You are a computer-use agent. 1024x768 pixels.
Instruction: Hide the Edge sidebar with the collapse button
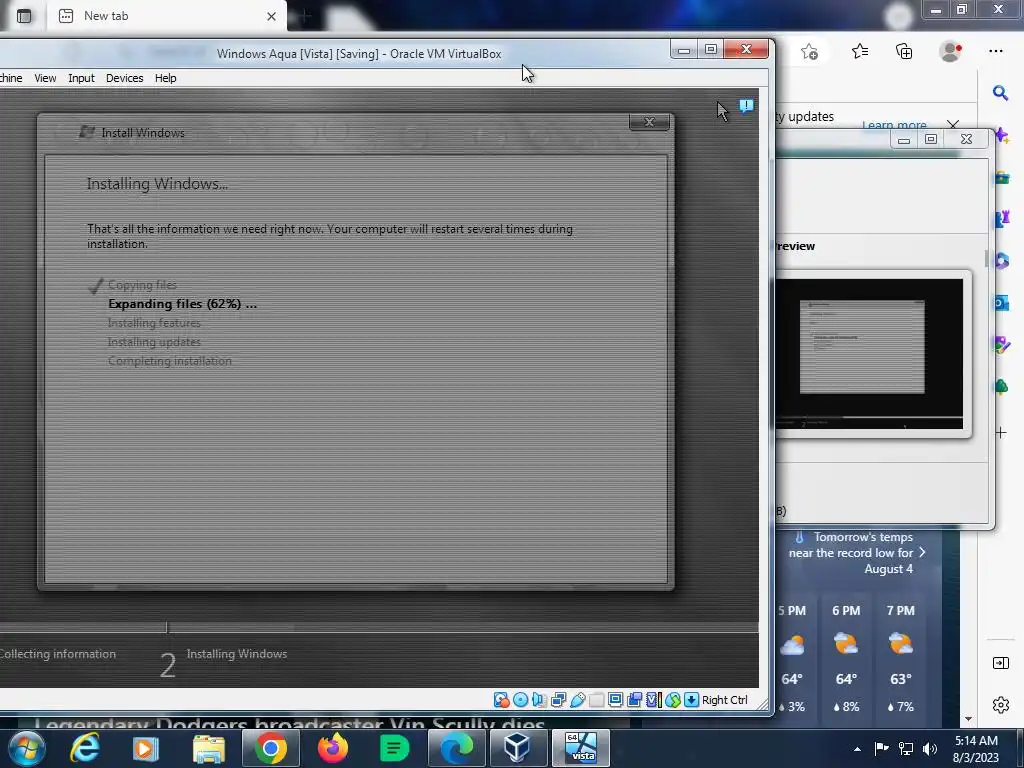pos(1000,664)
